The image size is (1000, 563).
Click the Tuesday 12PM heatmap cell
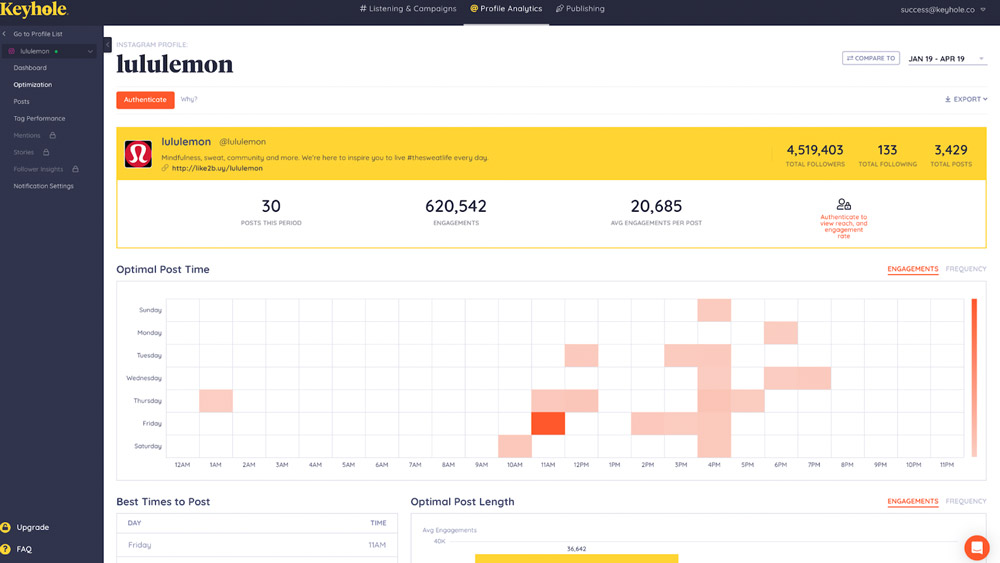[581, 356]
